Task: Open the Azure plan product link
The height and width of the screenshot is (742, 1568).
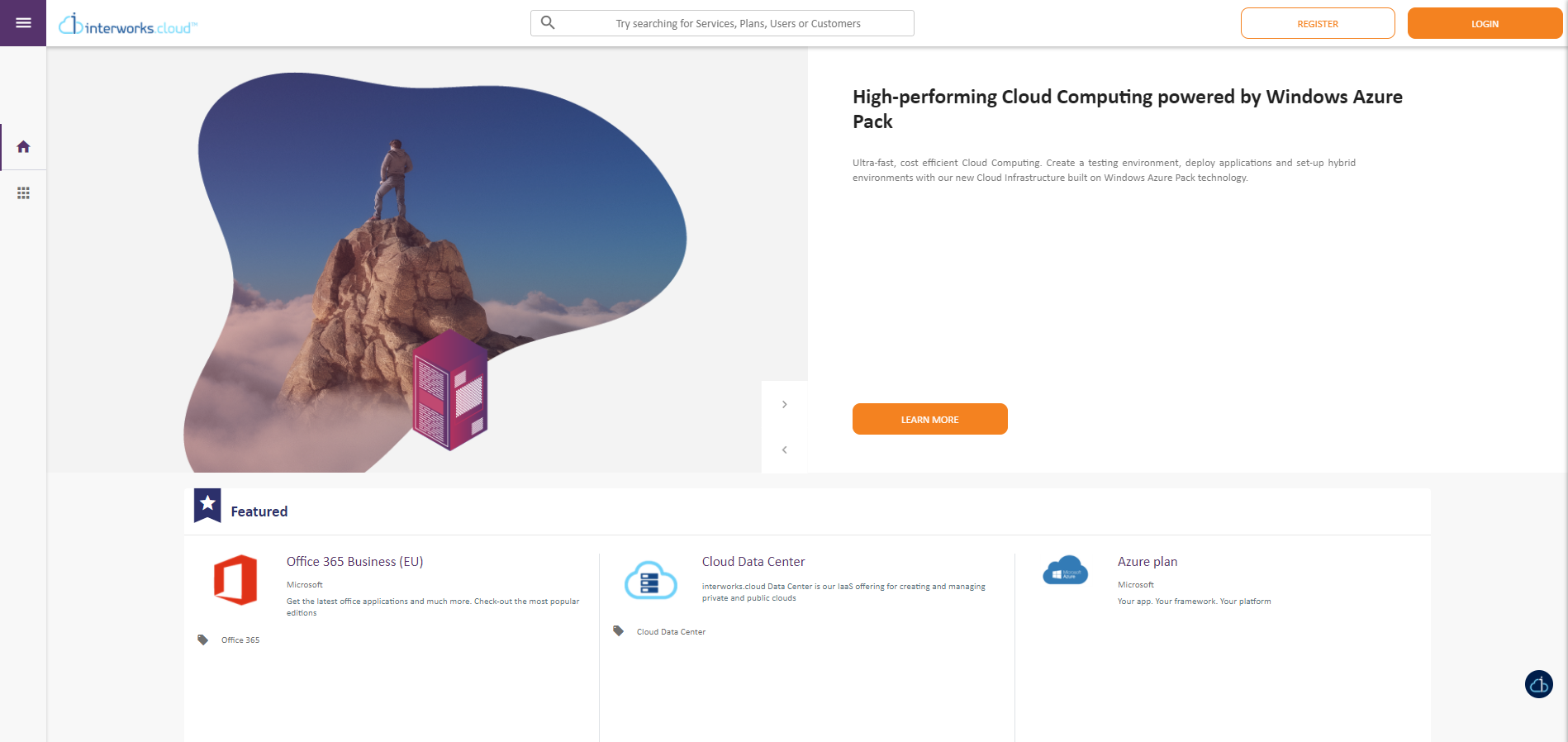Action: tap(1147, 562)
